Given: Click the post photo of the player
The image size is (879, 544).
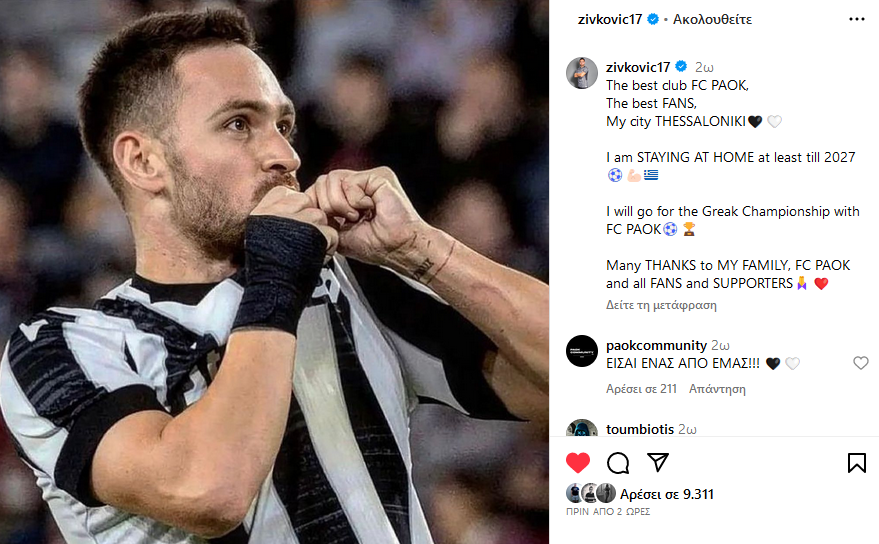Looking at the screenshot, I should (274, 272).
